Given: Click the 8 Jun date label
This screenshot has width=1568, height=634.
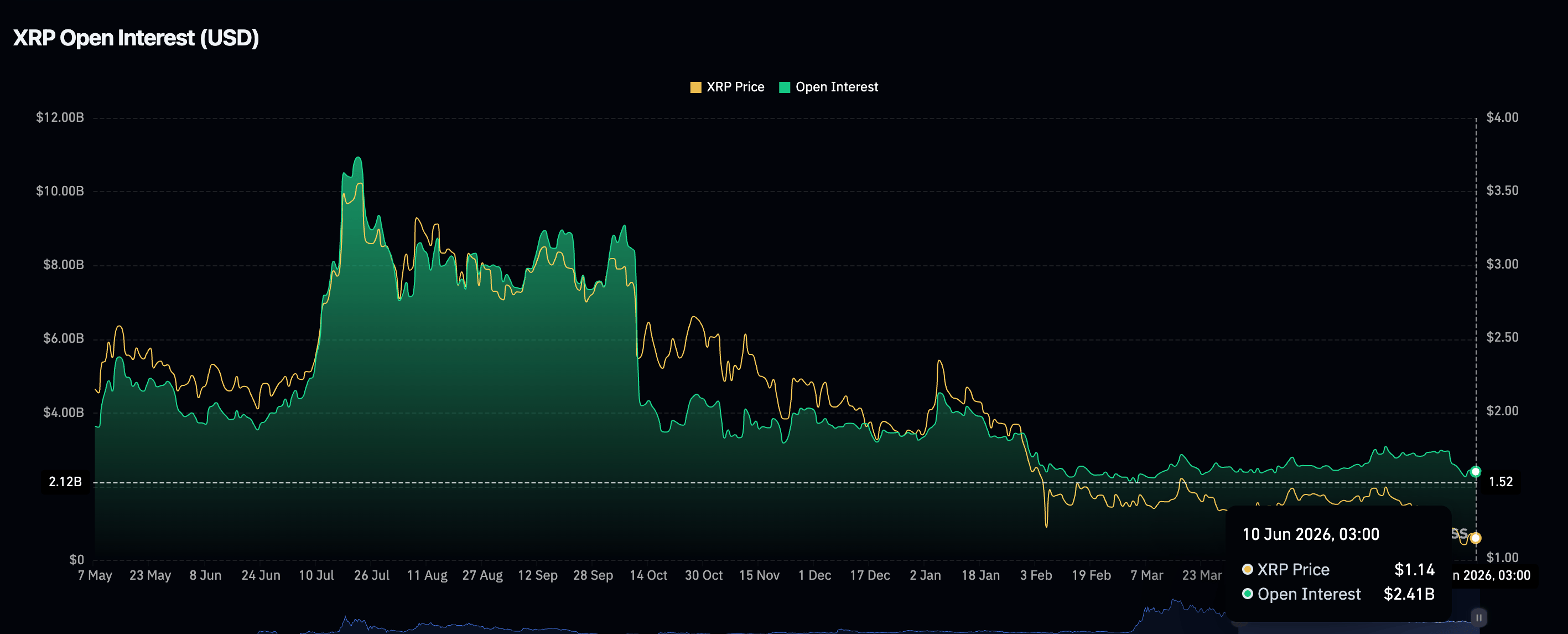Looking at the screenshot, I should (206, 575).
